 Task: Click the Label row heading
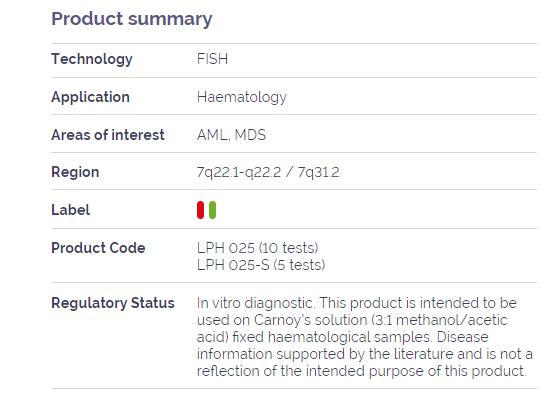point(71,210)
